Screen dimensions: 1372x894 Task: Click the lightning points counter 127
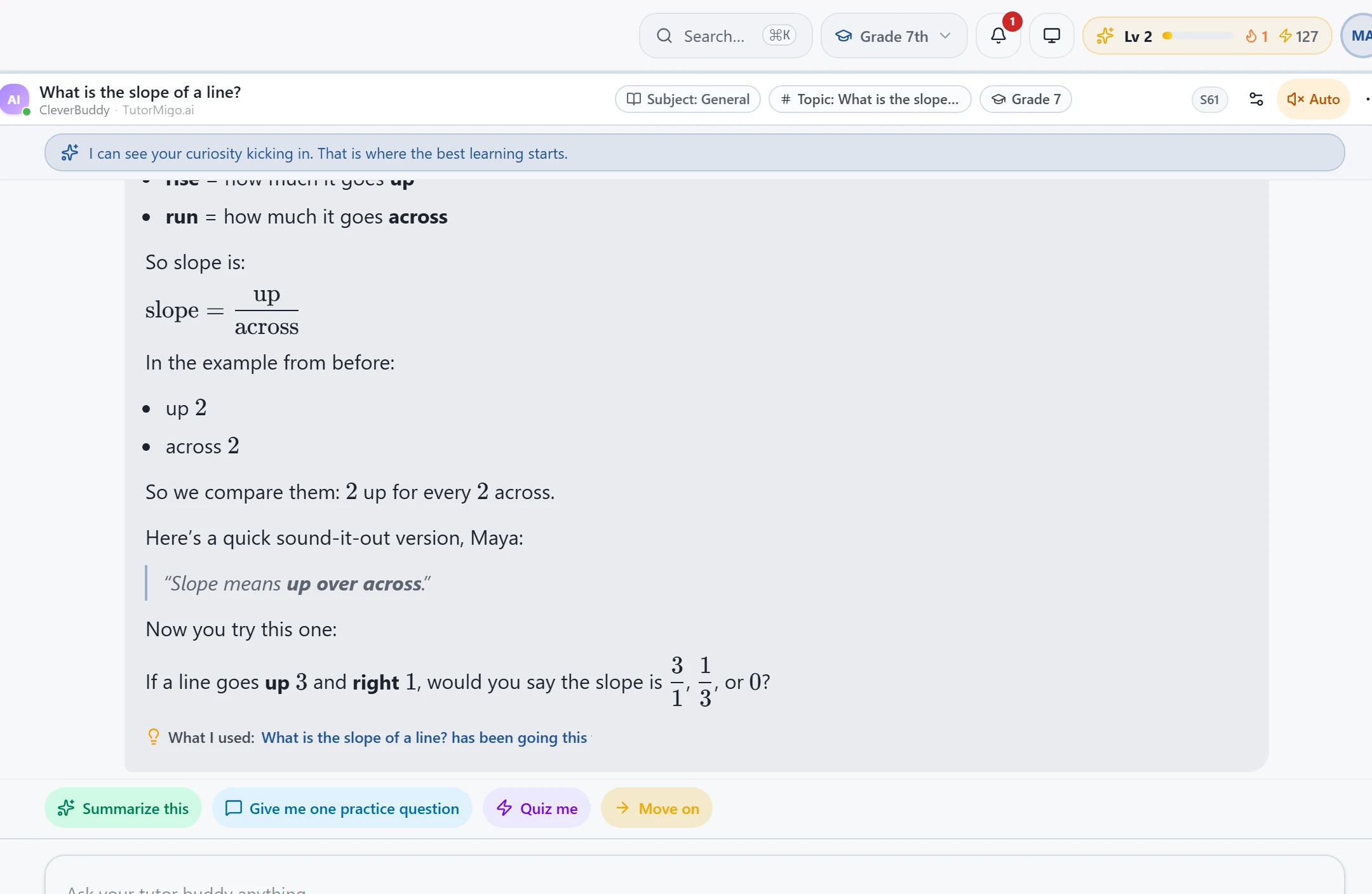[x=1298, y=36]
